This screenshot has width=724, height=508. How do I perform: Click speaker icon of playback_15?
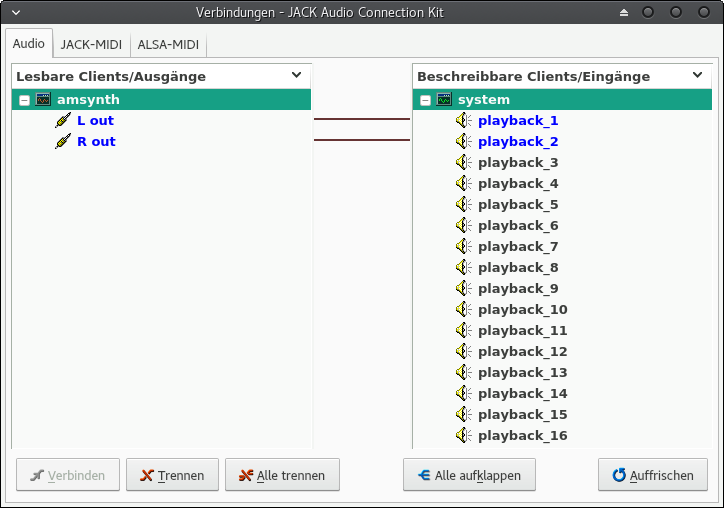tap(464, 414)
